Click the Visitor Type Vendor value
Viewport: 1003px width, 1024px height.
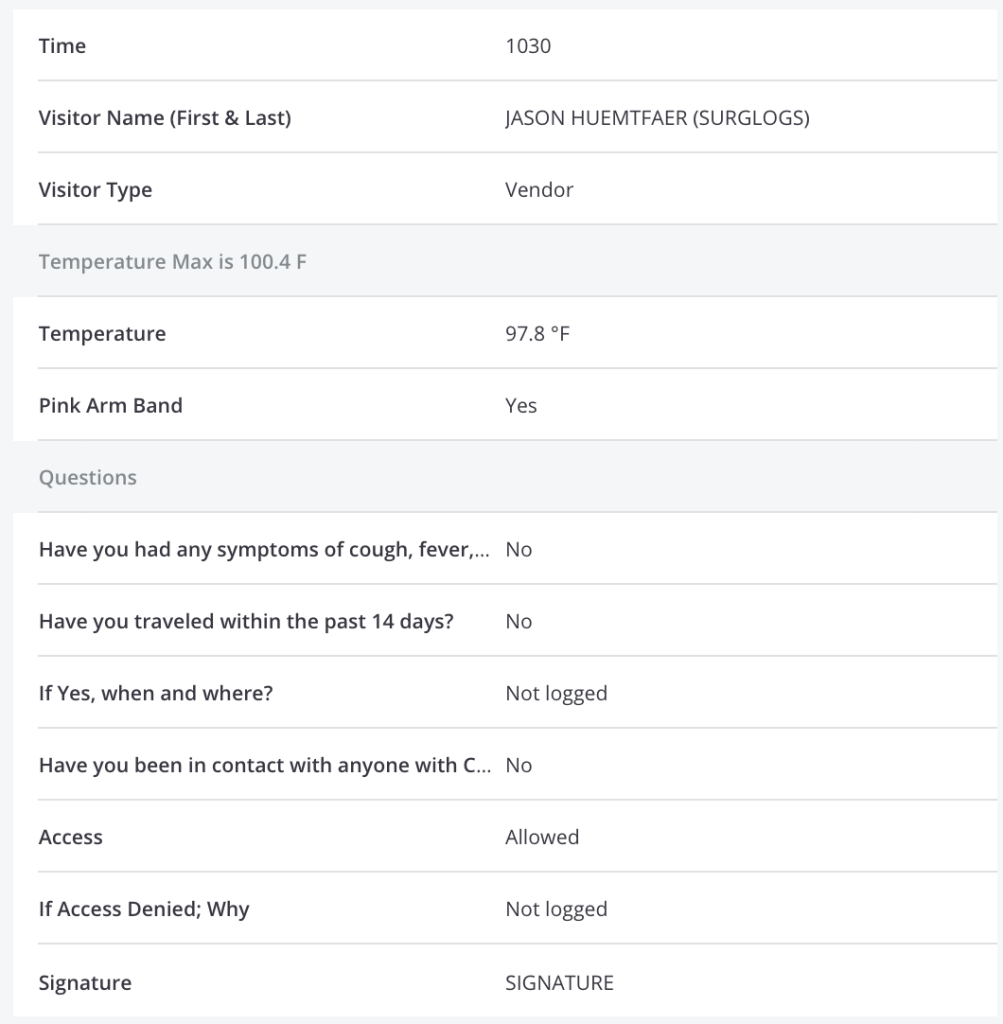[x=539, y=189]
